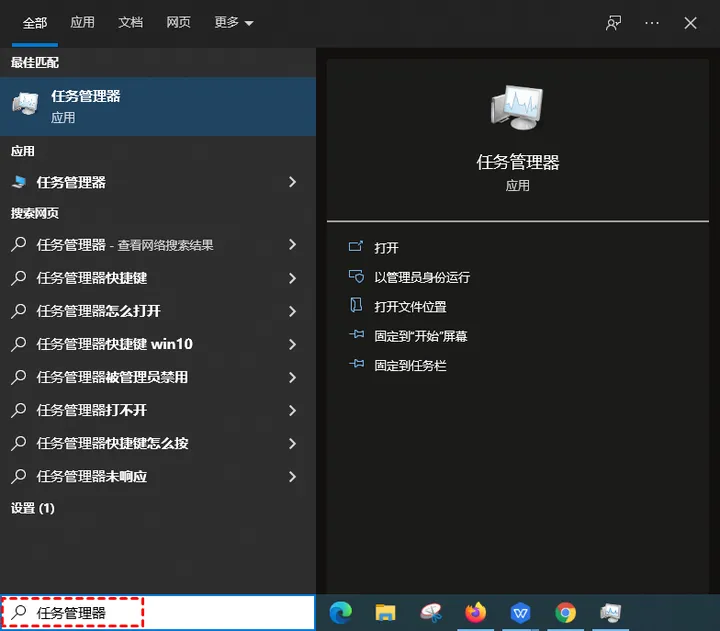Open File Explorer from the taskbar

[385, 613]
